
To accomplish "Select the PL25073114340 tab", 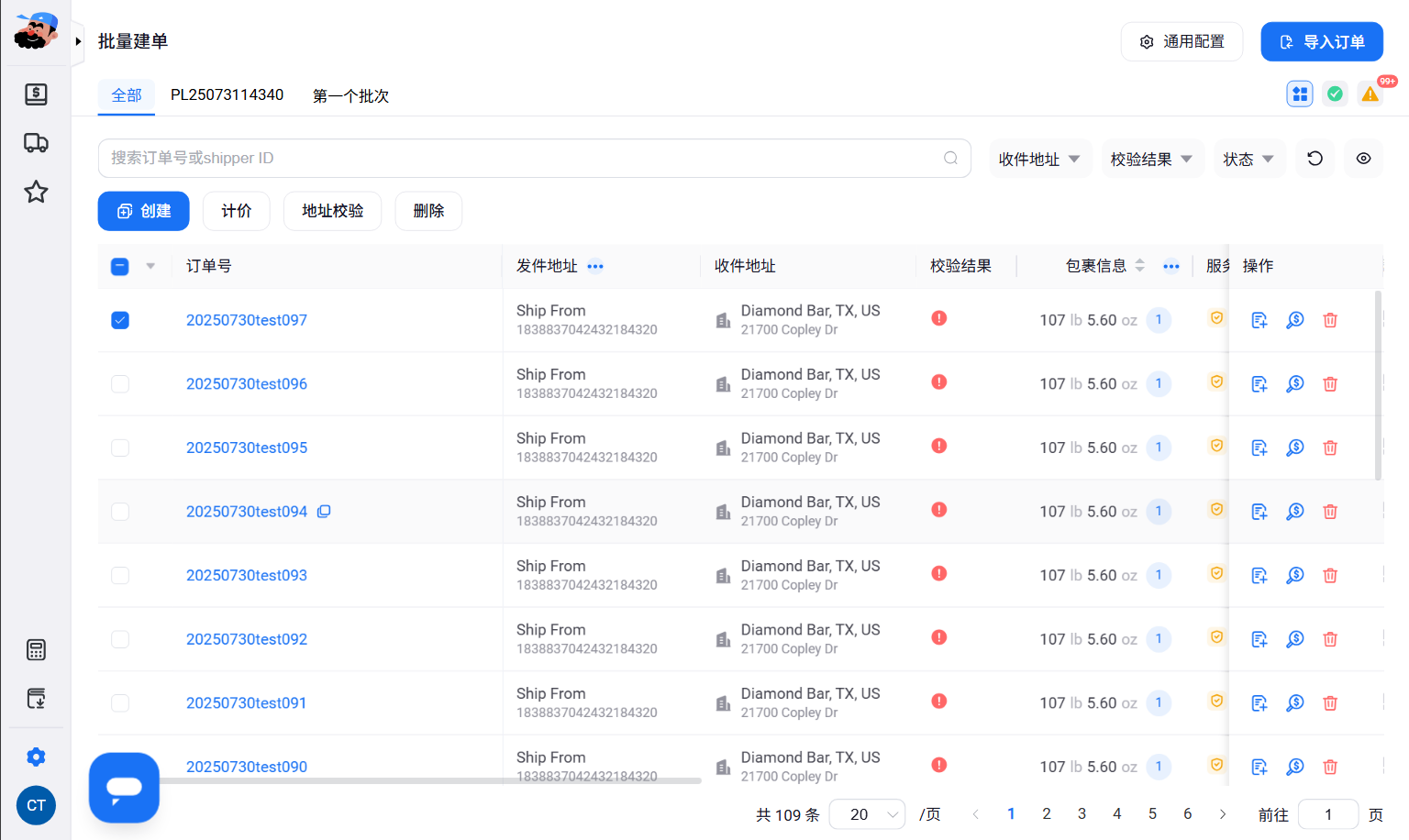I will click(x=227, y=95).
